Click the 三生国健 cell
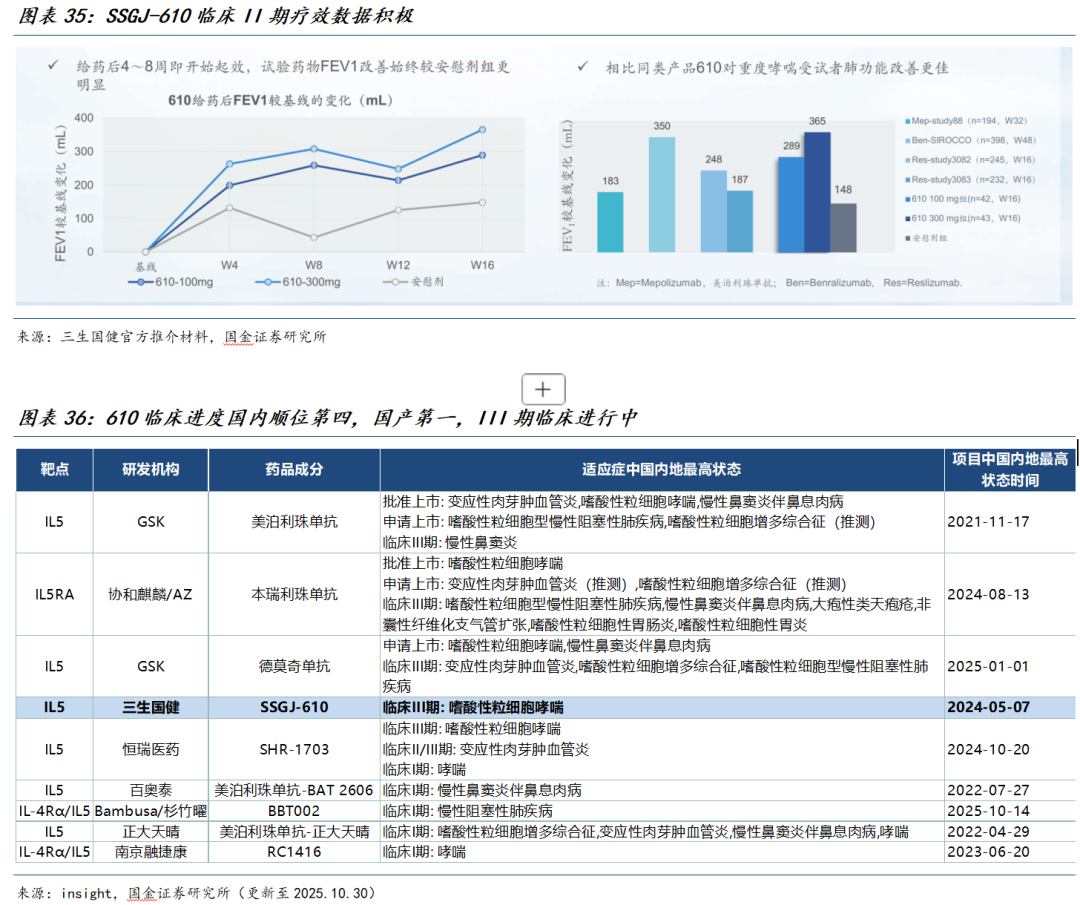This screenshot has width=1080, height=905. coord(151,707)
